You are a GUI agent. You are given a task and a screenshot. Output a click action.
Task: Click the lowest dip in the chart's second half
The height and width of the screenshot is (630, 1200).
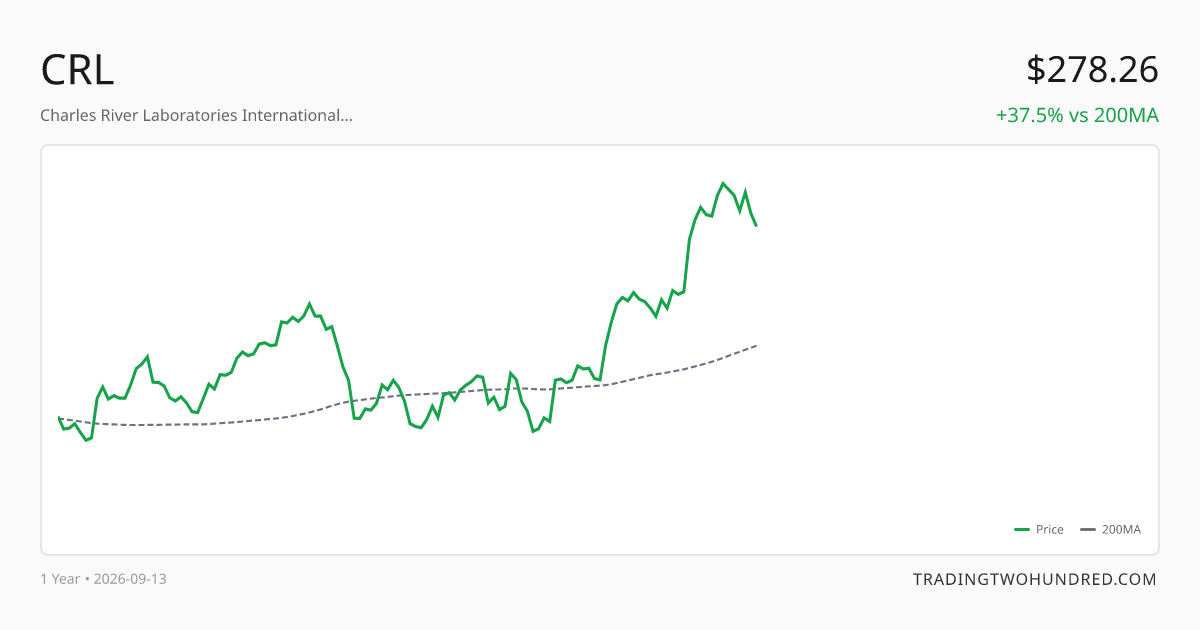(533, 431)
